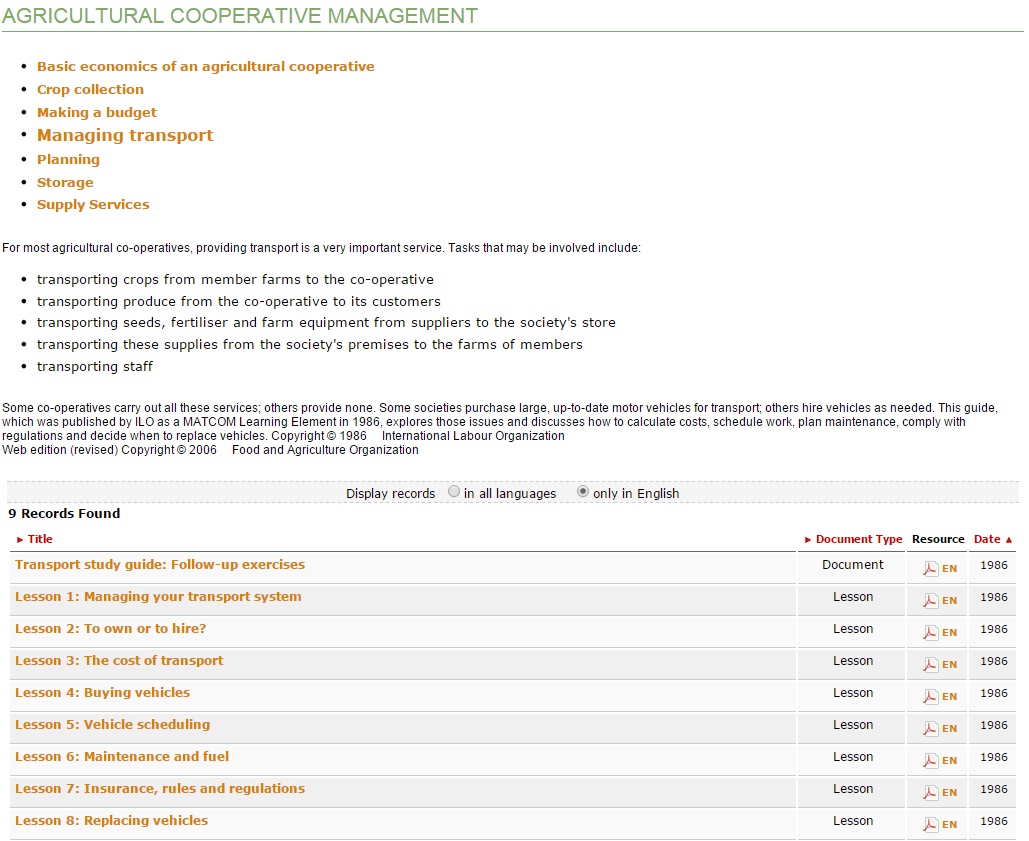This screenshot has width=1029, height=841.
Task: Navigate to Supply Services topic
Action: point(93,204)
